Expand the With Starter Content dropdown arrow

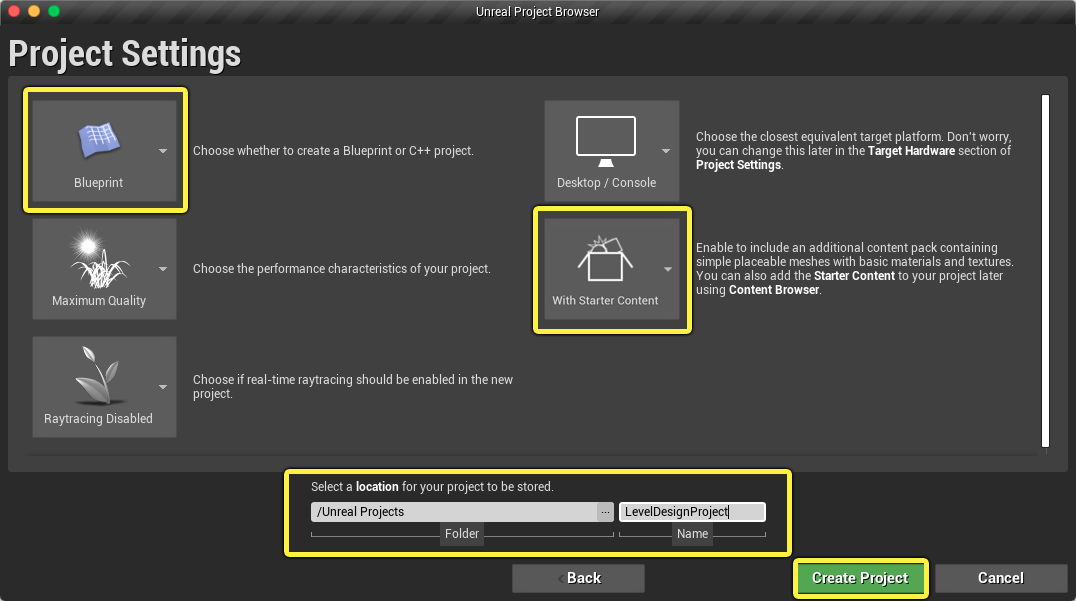click(668, 269)
